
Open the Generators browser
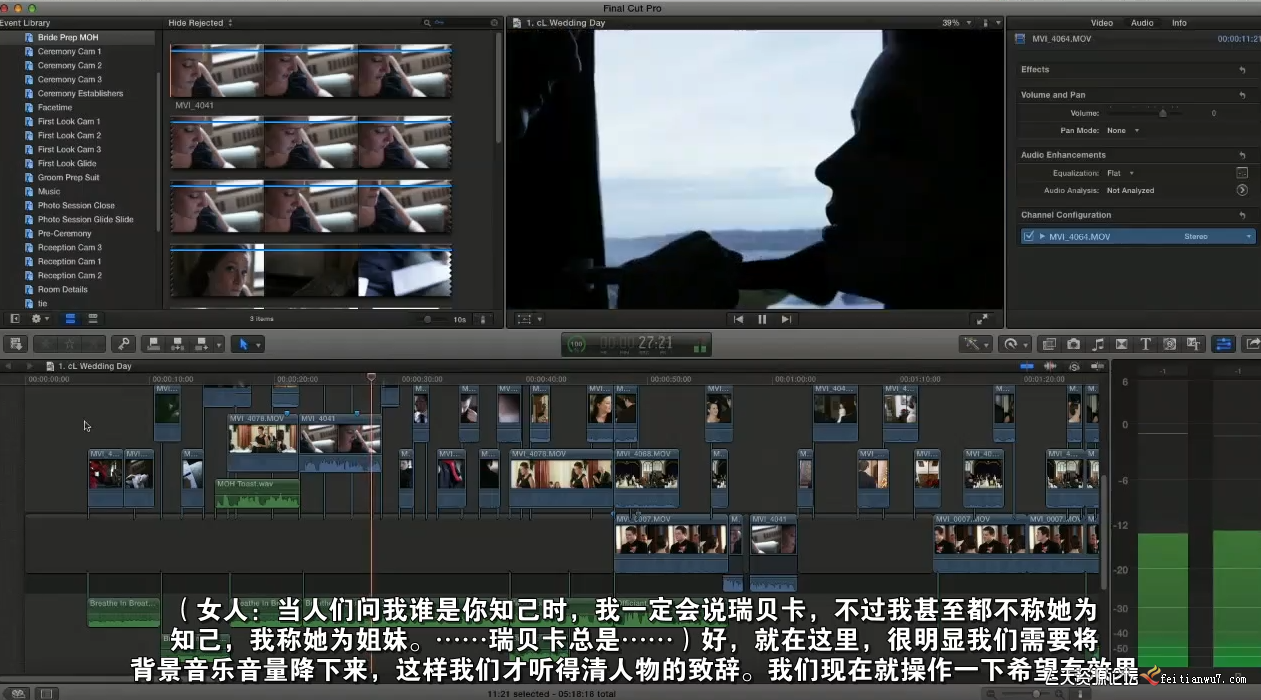(1169, 344)
